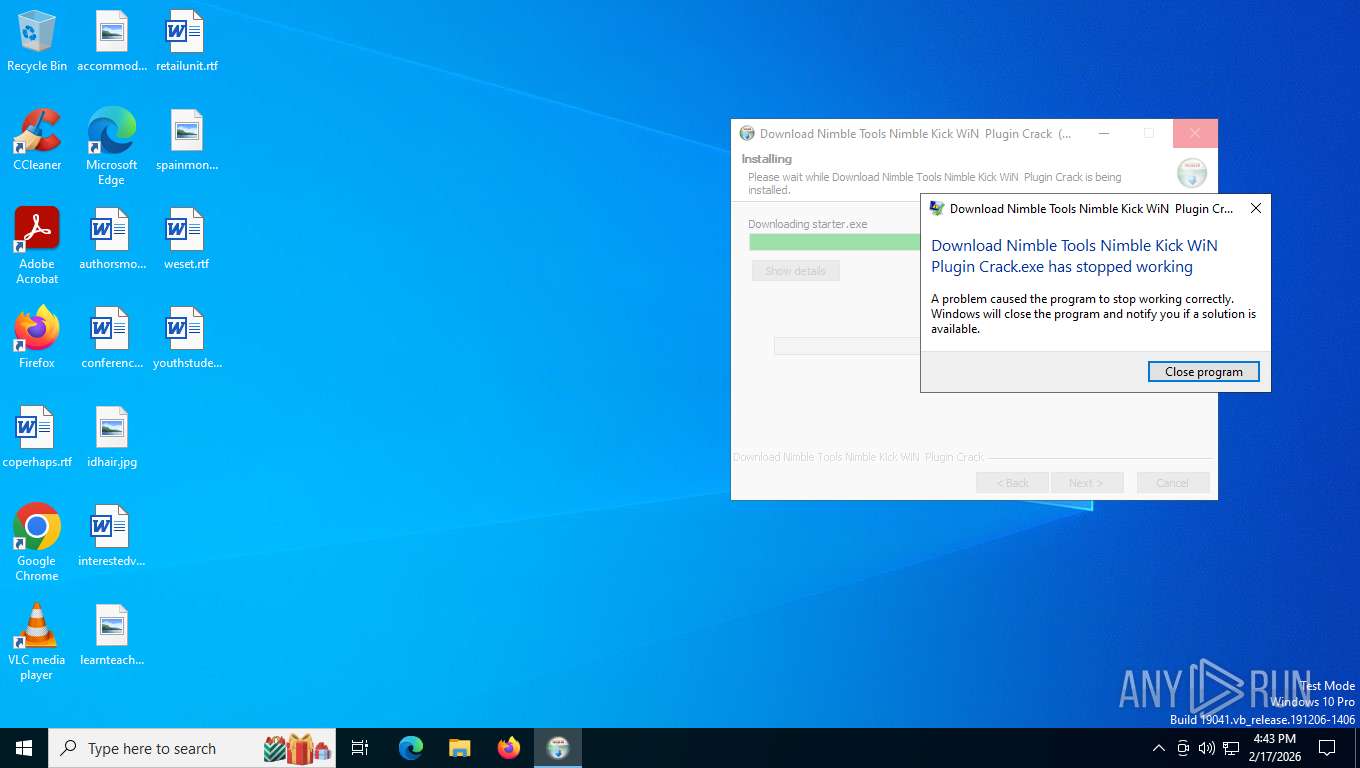Open Task View on the taskbar
1360x768 pixels.
pyautogui.click(x=360, y=748)
